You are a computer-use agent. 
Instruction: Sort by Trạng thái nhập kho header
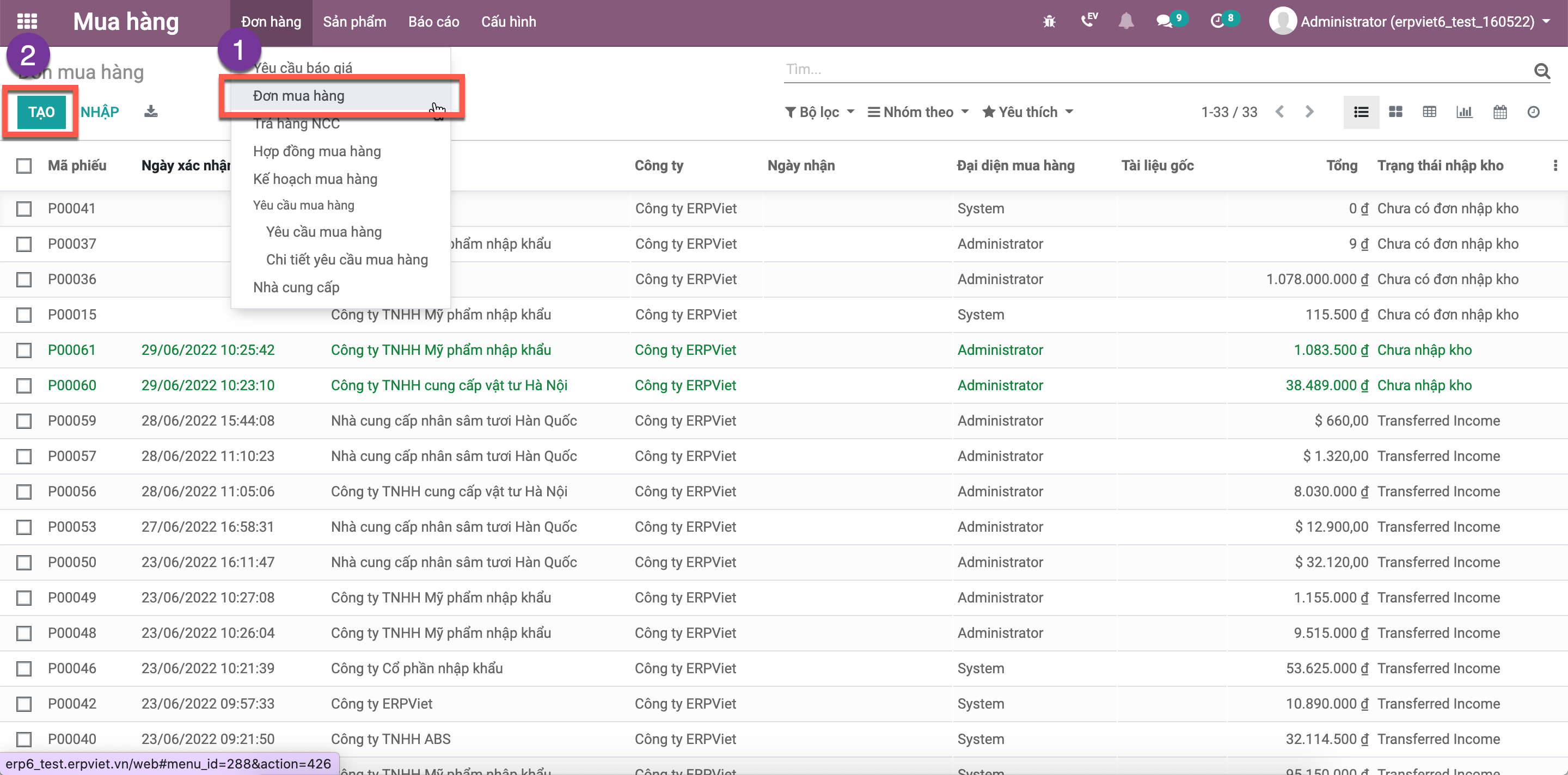pyautogui.click(x=1440, y=165)
